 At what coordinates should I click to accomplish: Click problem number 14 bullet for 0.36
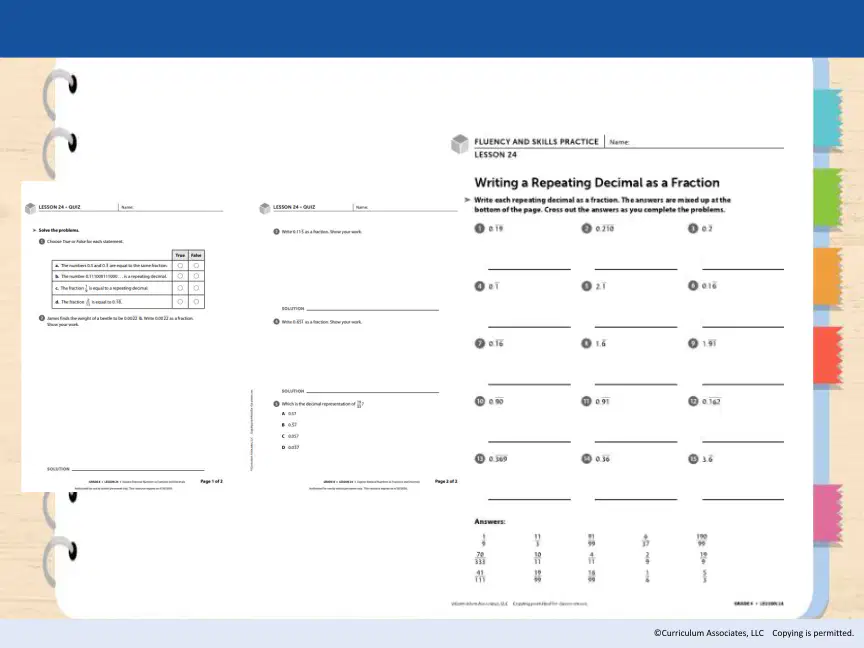tap(586, 458)
